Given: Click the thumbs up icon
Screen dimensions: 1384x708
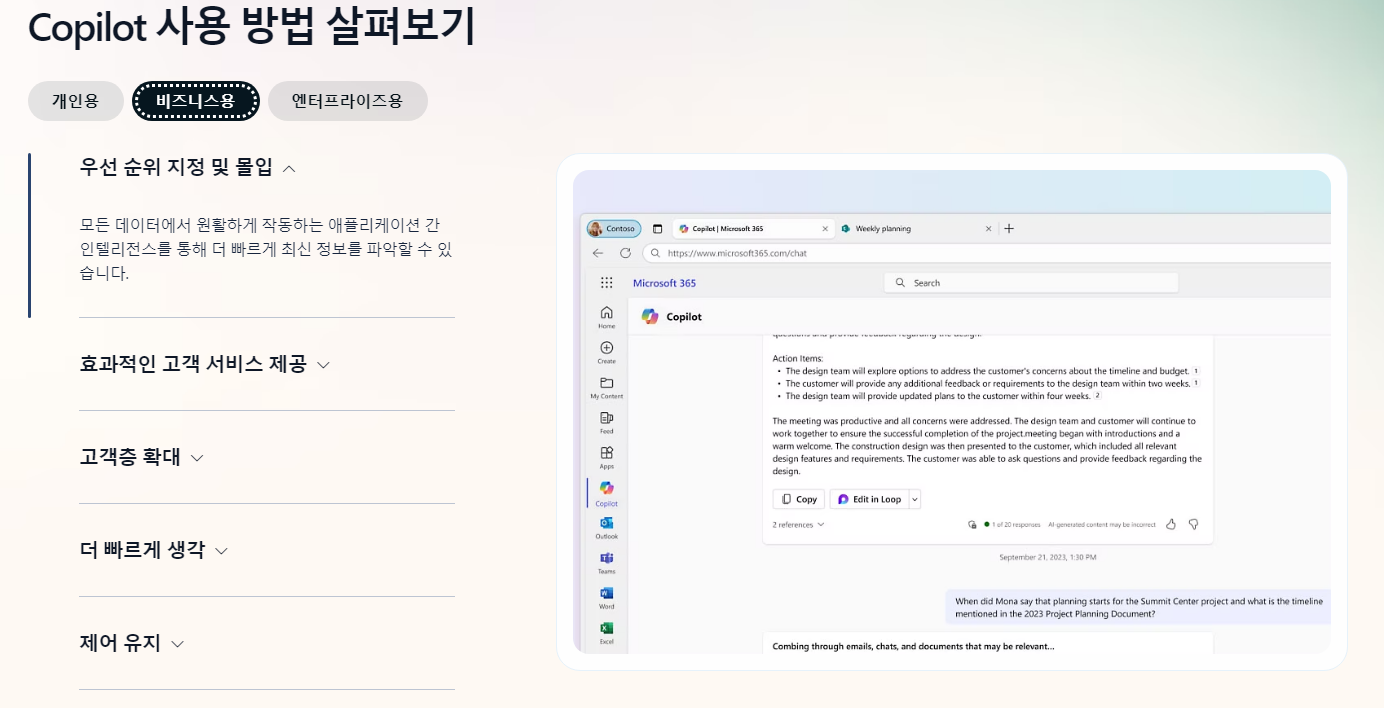Looking at the screenshot, I should coord(1171,524).
